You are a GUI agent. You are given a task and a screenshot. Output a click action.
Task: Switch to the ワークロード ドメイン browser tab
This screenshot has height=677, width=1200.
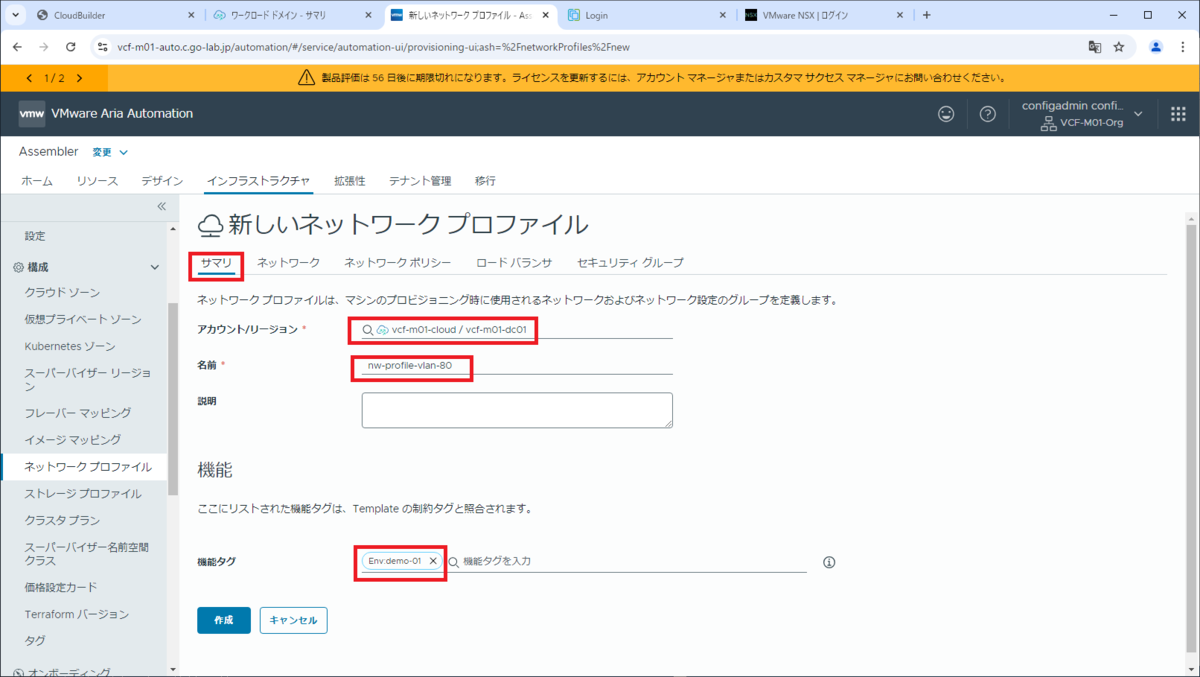(x=291, y=15)
